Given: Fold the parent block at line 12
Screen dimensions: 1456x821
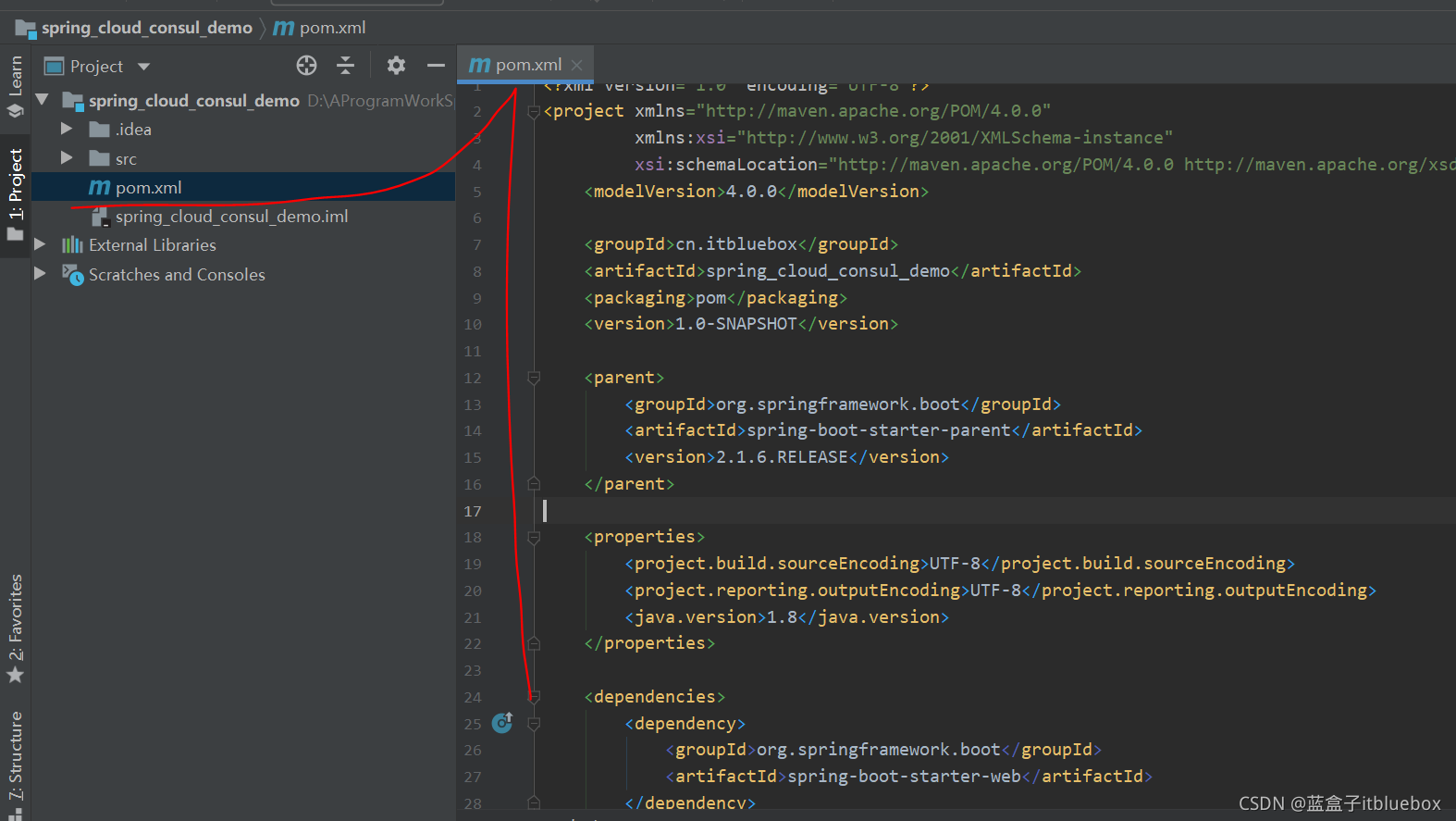Looking at the screenshot, I should (x=534, y=378).
